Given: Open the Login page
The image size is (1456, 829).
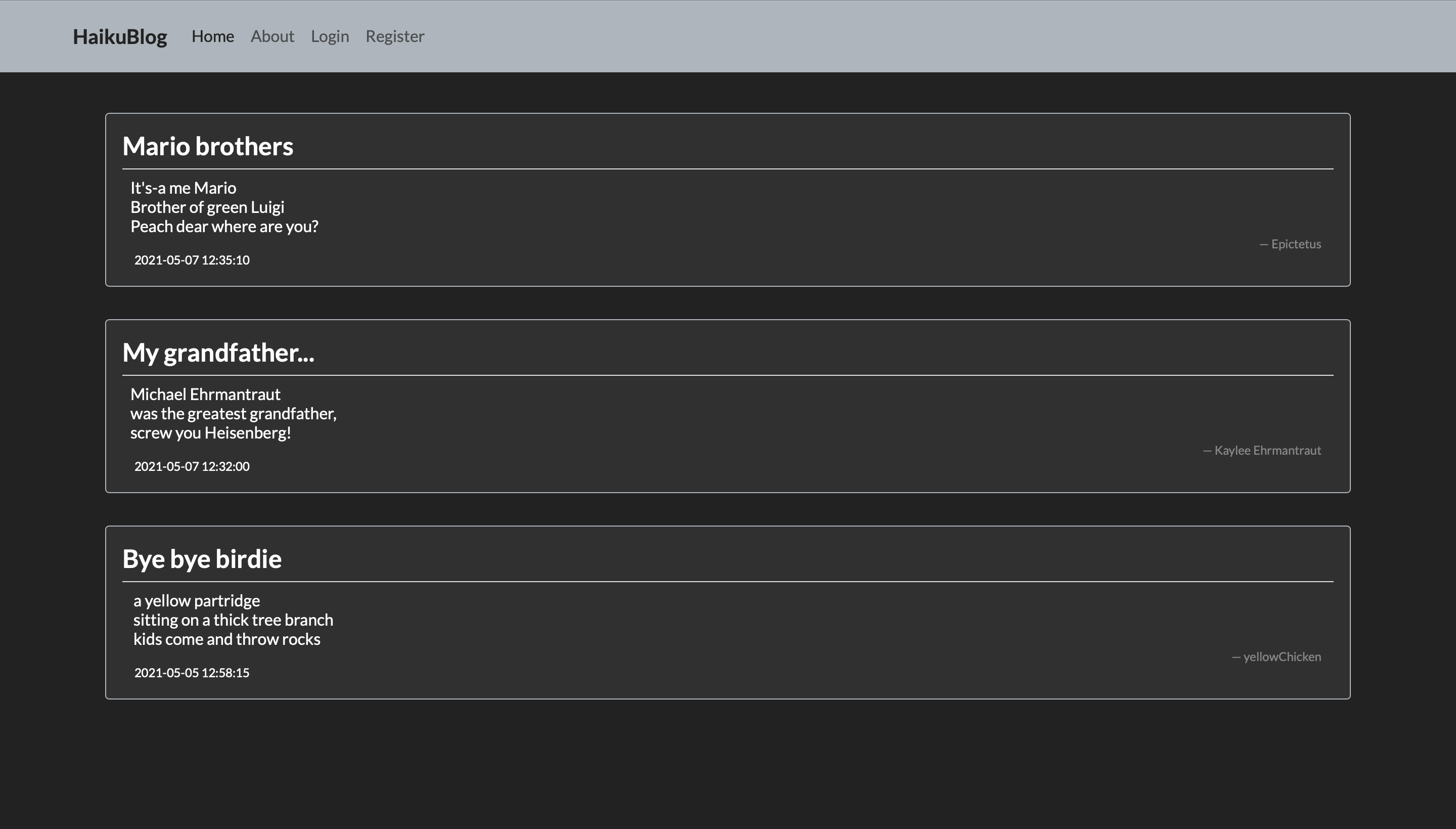Looking at the screenshot, I should click(330, 36).
